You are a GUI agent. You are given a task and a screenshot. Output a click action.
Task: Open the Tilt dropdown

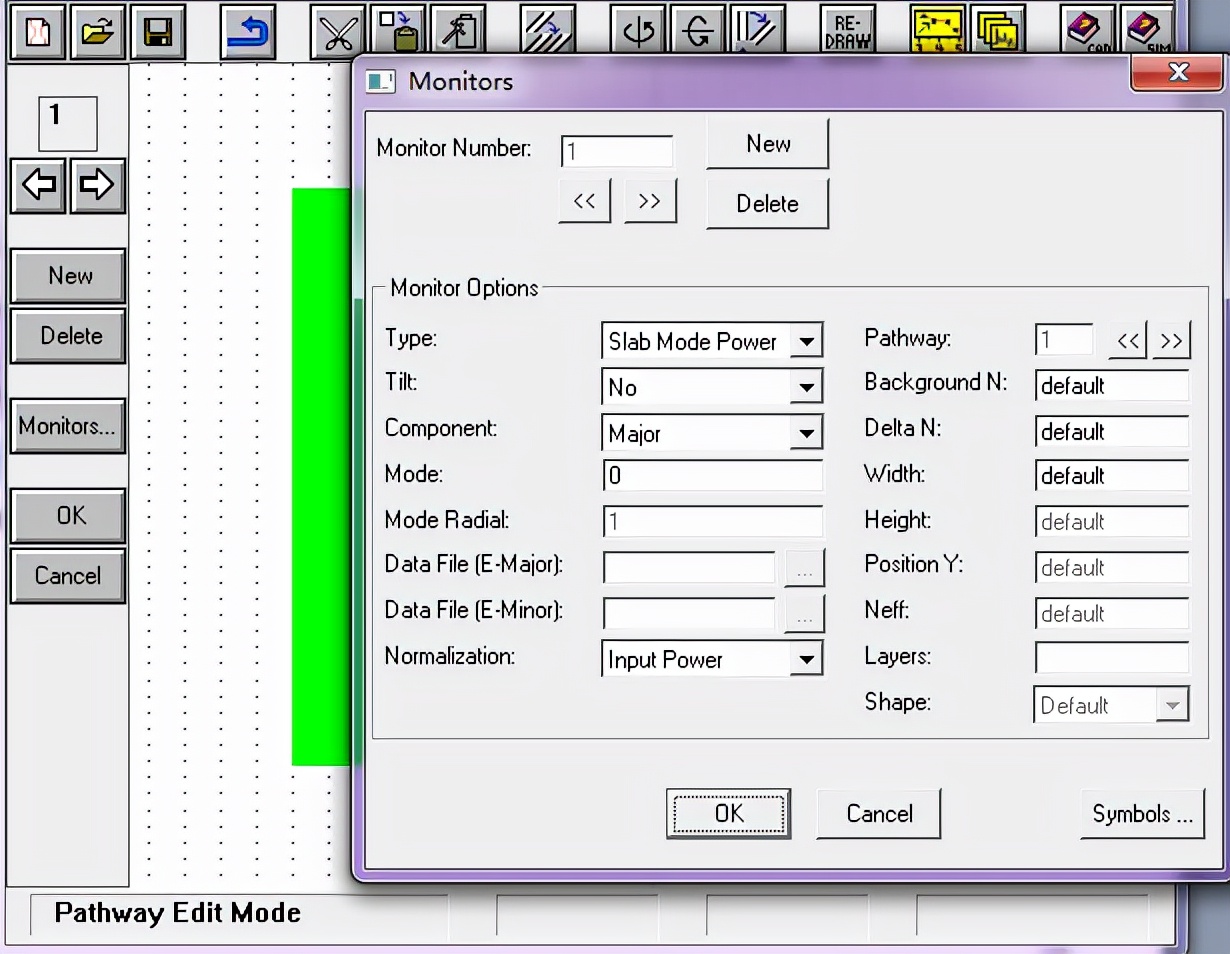(806, 387)
